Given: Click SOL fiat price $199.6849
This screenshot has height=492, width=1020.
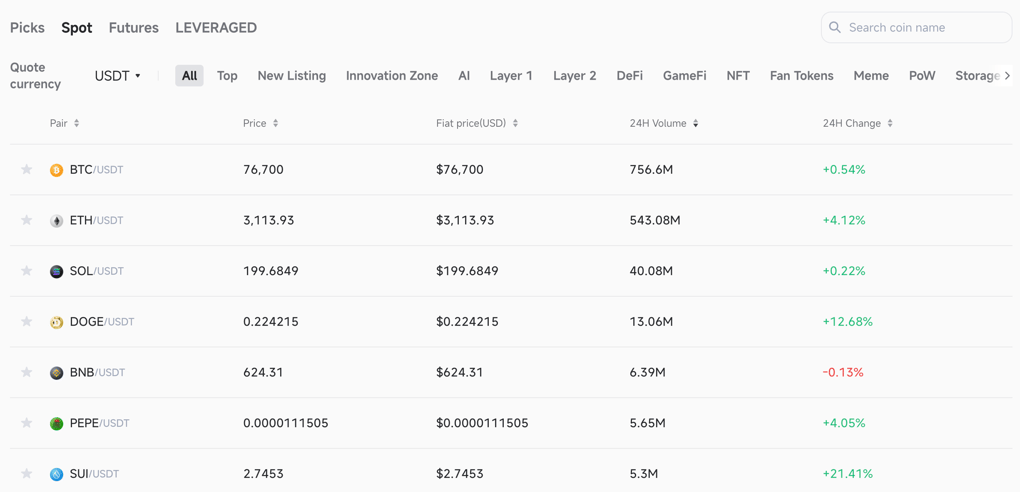Looking at the screenshot, I should click(468, 271).
